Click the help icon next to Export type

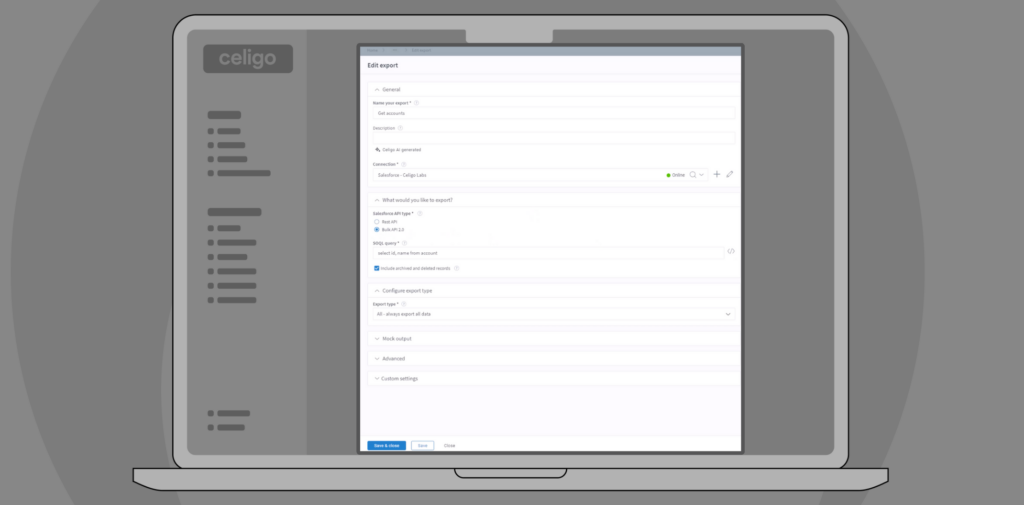click(404, 304)
